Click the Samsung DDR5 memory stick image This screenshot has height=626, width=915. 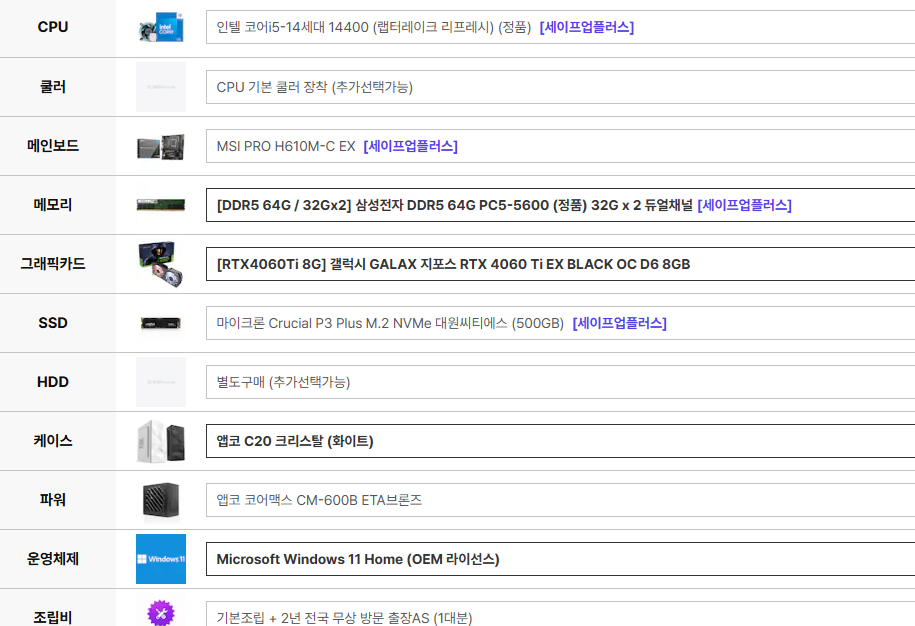[x=161, y=205]
